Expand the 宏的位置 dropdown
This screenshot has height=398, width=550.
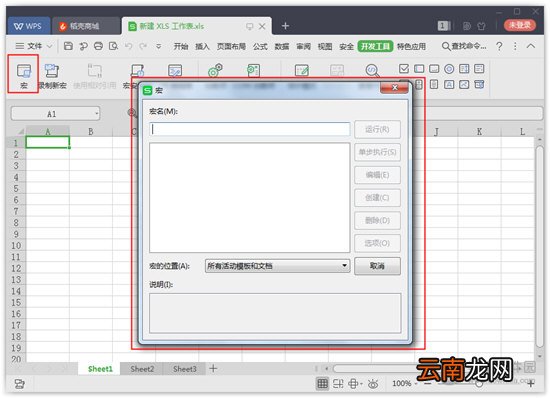[344, 265]
